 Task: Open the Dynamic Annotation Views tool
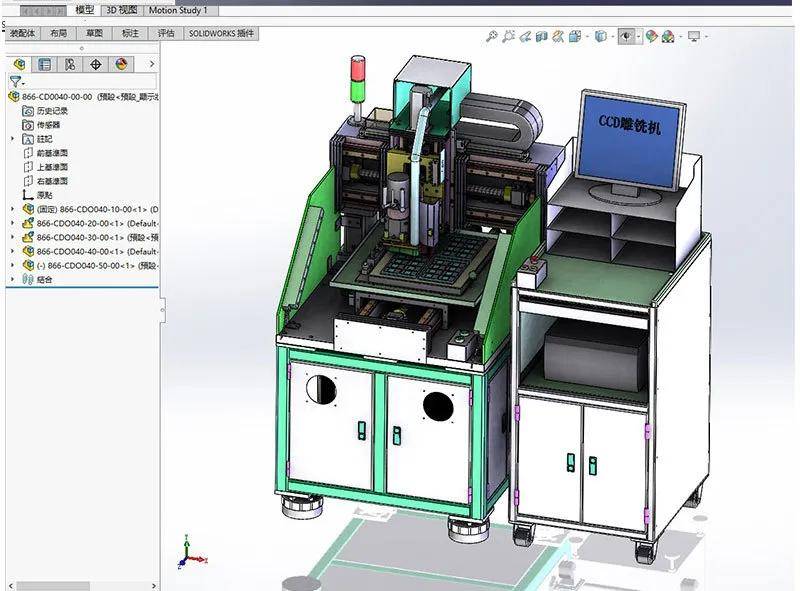(558, 36)
